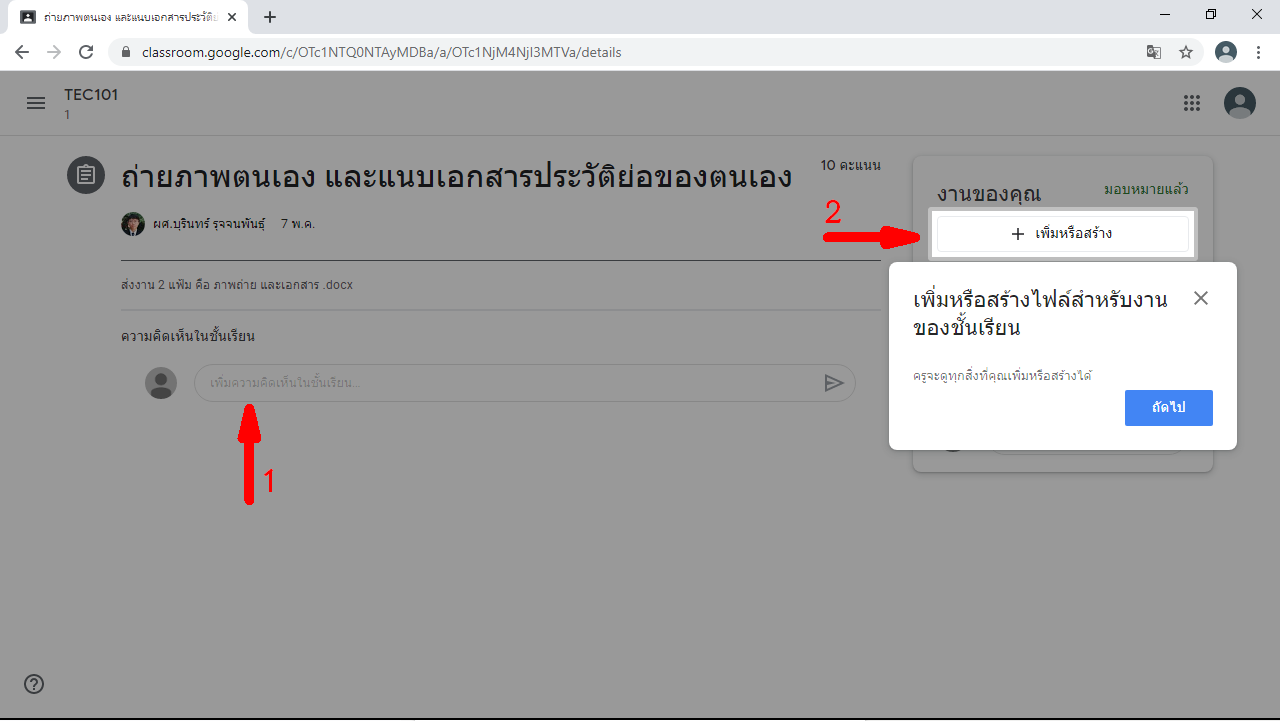Click the Google Translate icon in address bar
This screenshot has height=721, width=1280.
click(1154, 52)
